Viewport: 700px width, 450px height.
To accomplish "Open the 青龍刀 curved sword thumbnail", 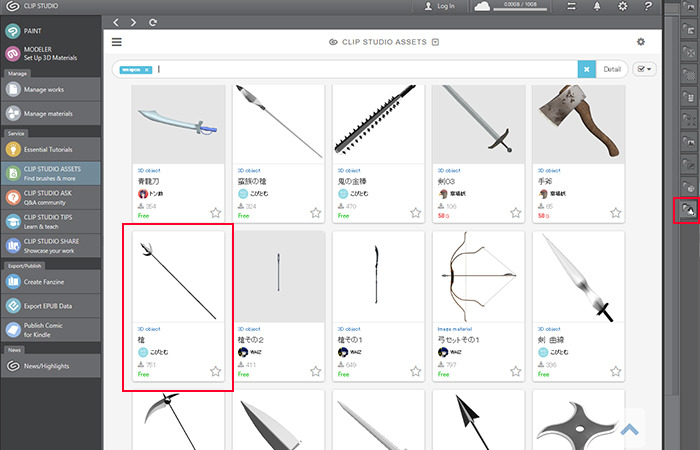I will click(x=179, y=124).
